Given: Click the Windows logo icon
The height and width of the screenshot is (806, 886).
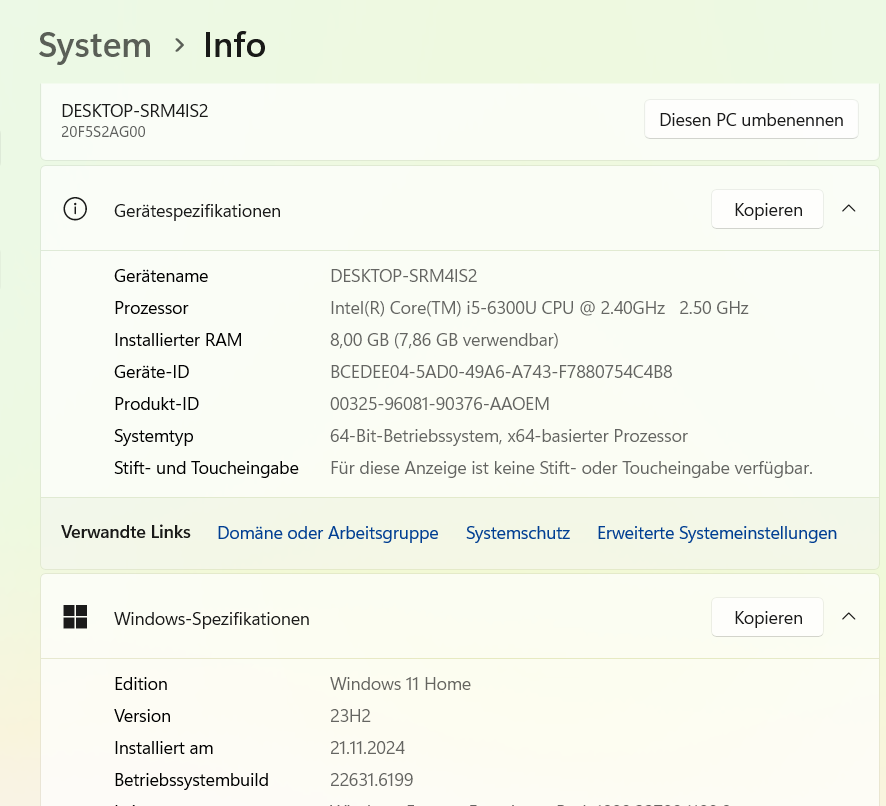Looking at the screenshot, I should point(75,617).
